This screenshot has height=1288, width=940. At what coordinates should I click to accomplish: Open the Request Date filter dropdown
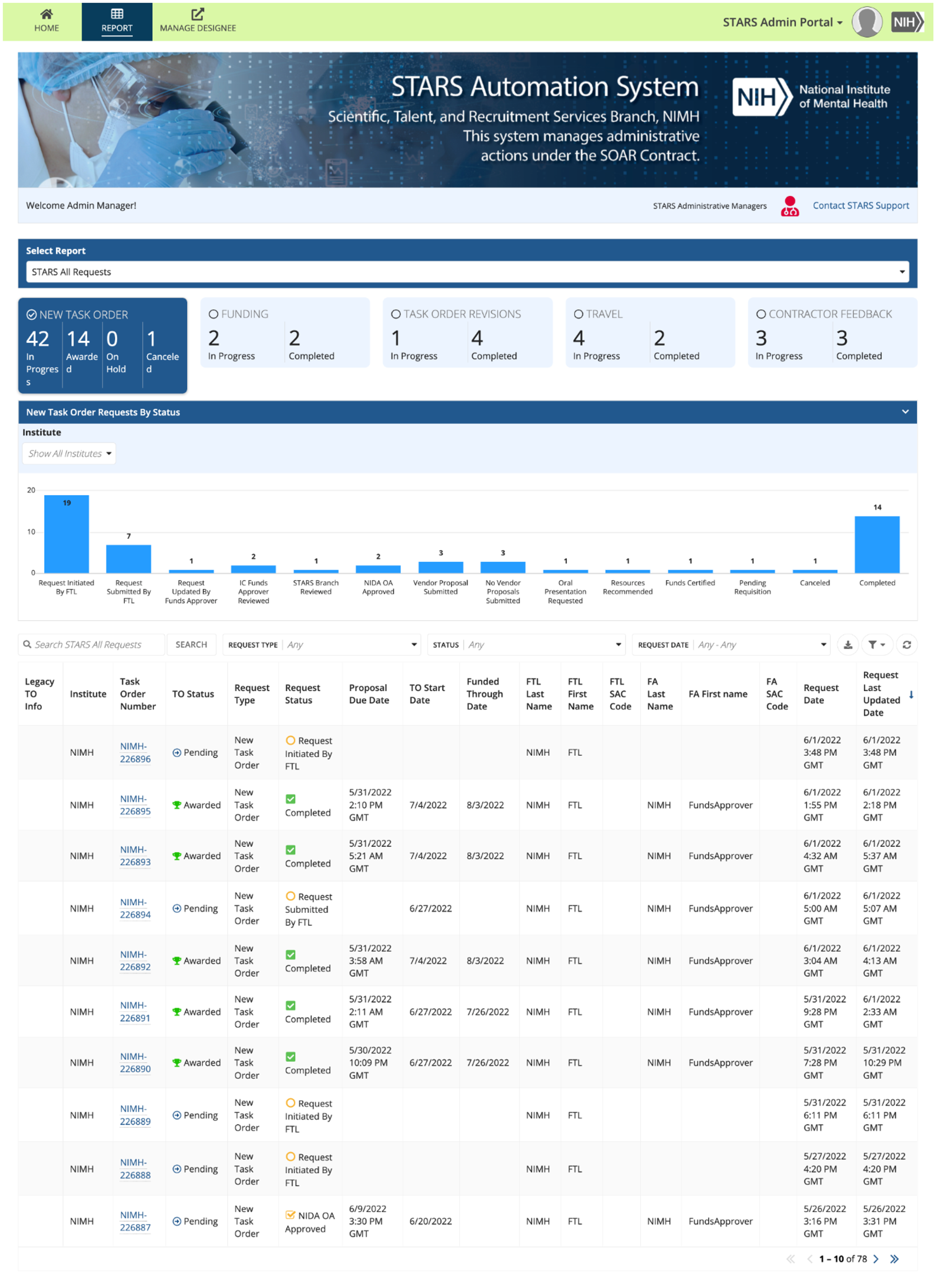tap(731, 645)
